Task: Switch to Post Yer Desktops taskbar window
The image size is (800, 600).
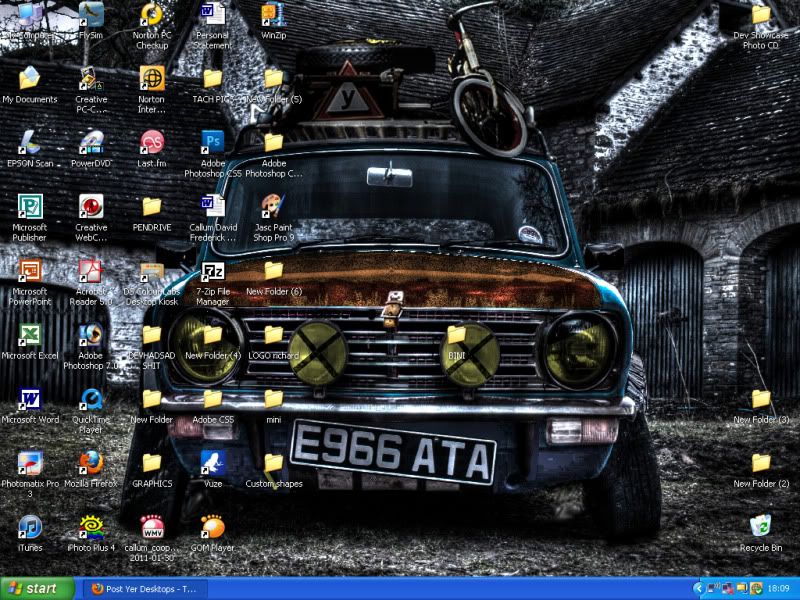Action: click(143, 588)
